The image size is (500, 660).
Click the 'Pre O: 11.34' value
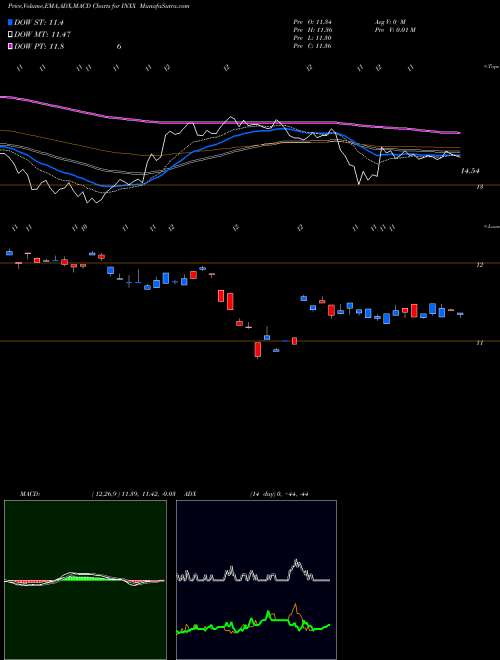(x=313, y=23)
